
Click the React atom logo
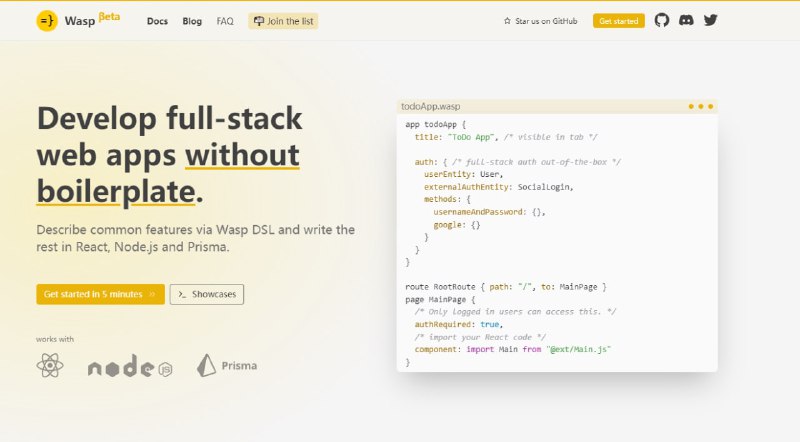pyautogui.click(x=50, y=366)
